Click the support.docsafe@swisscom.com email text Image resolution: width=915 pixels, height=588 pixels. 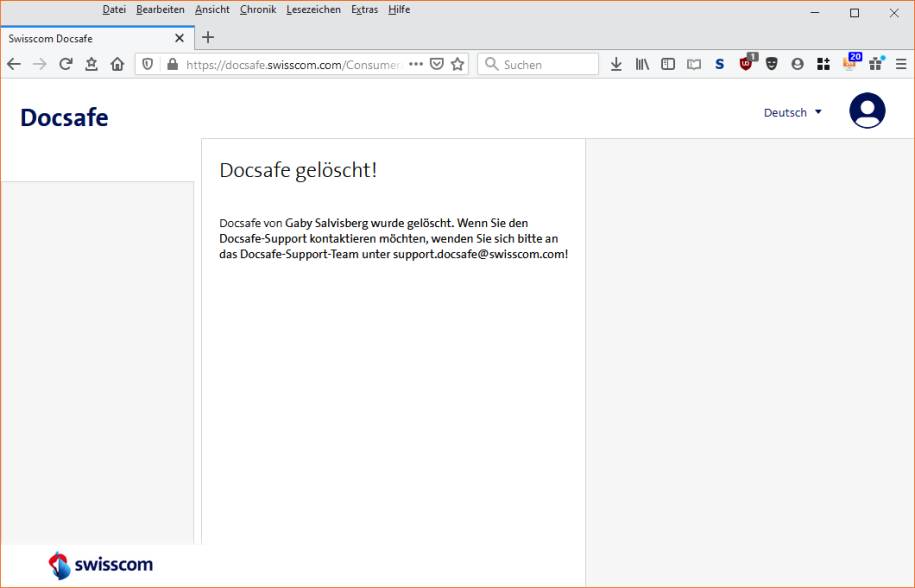click(479, 254)
